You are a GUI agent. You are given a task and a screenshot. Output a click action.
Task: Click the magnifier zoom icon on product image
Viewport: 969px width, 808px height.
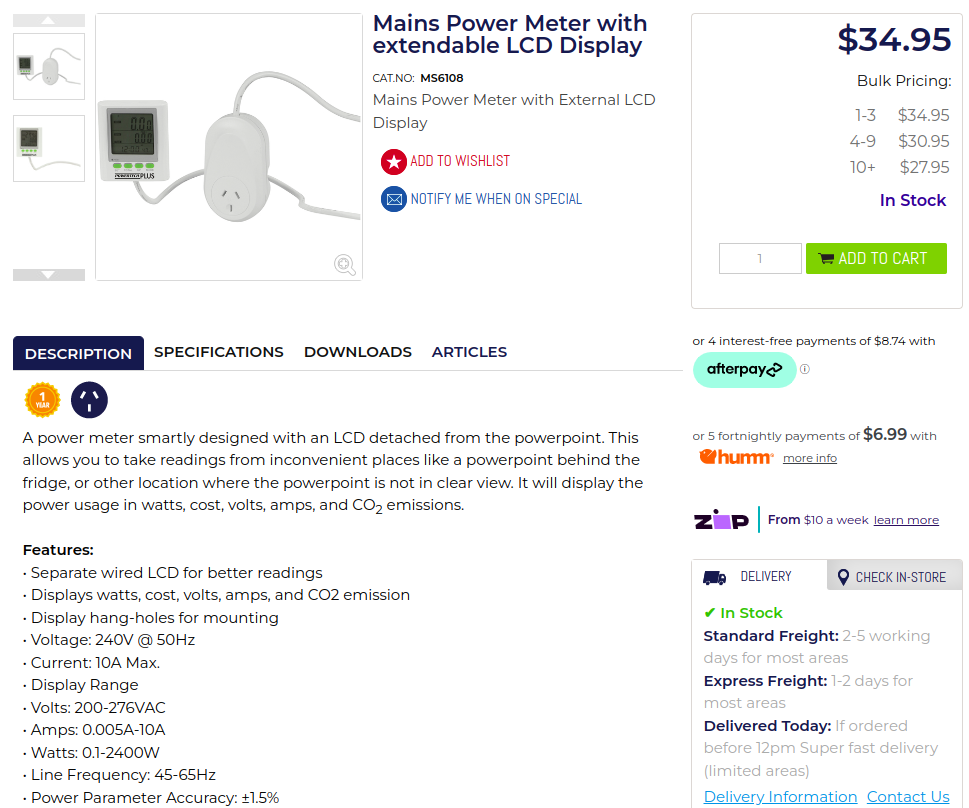pos(344,264)
